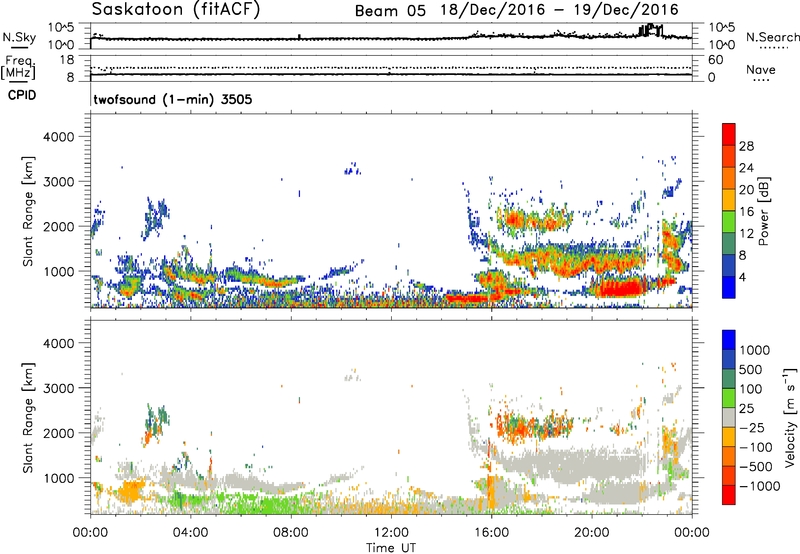Click the 'Beam 05' label
The width and height of the screenshot is (800, 554).
(390, 11)
